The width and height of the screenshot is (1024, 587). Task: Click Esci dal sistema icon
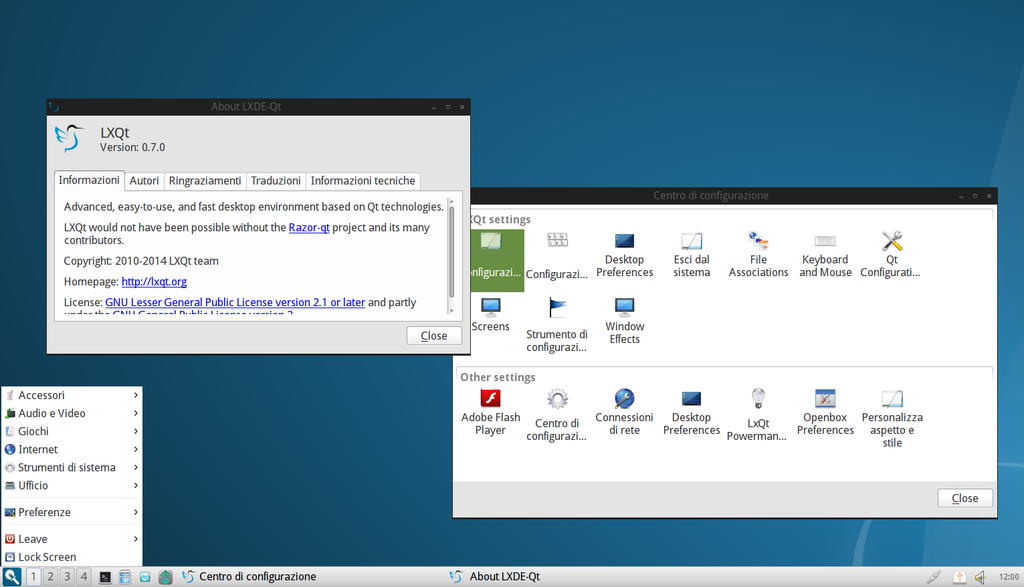691,242
